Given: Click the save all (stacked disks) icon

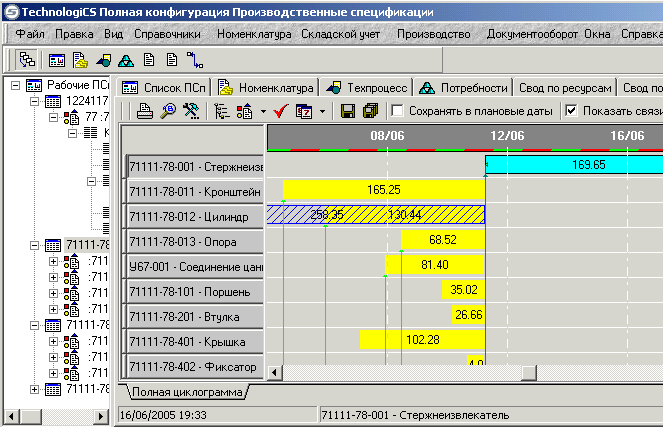Looking at the screenshot, I should point(370,111).
